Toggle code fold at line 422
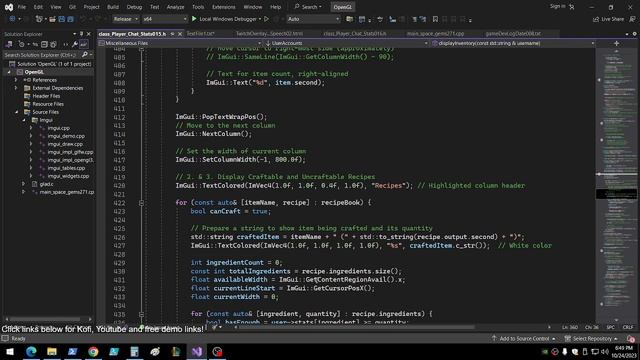The width and height of the screenshot is (640, 360). tap(141, 202)
